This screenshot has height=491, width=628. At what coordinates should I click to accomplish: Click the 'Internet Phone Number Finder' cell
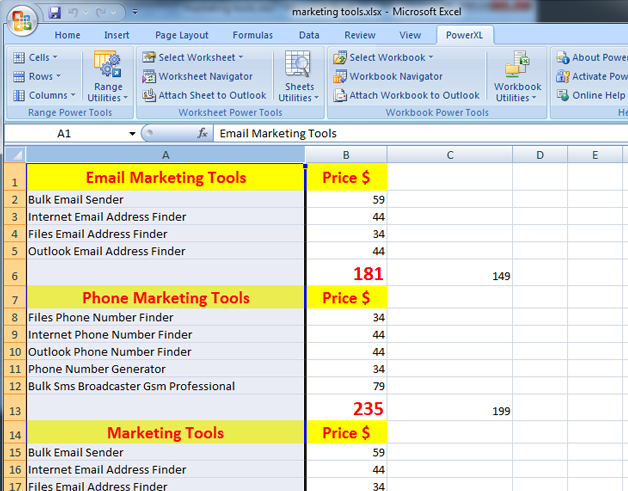pyautogui.click(x=165, y=334)
